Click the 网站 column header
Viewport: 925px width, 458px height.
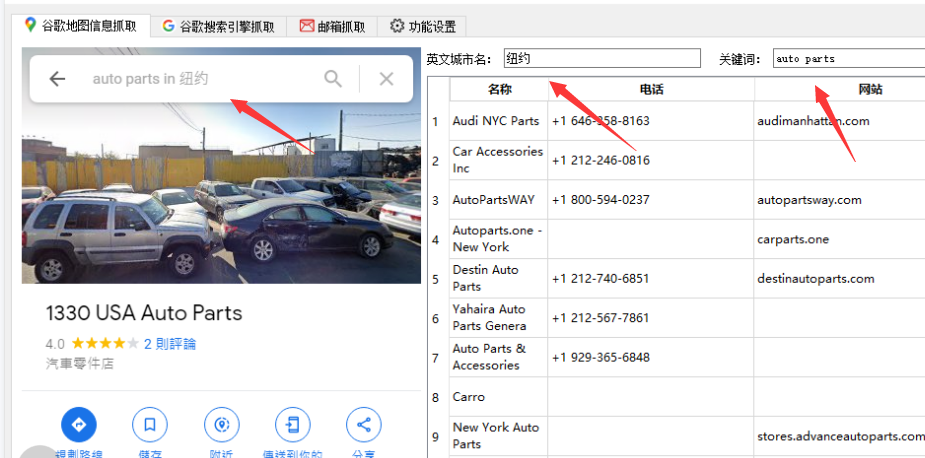pyautogui.click(x=839, y=89)
